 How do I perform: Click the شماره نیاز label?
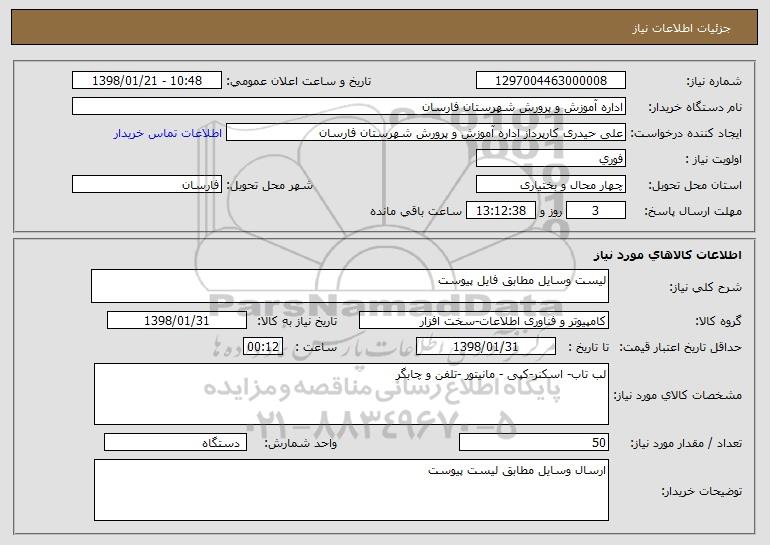point(714,81)
